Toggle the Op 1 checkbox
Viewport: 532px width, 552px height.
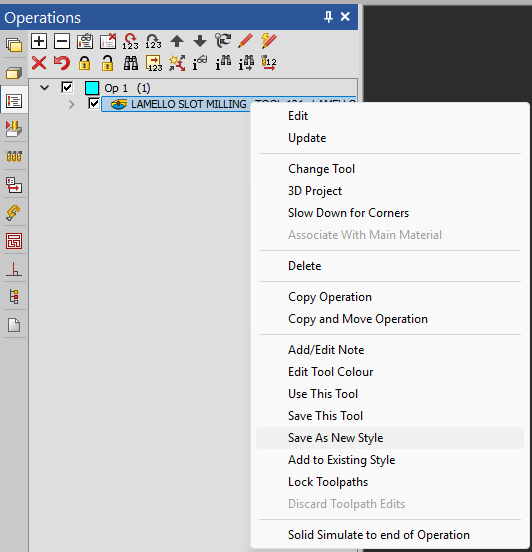tap(67, 87)
